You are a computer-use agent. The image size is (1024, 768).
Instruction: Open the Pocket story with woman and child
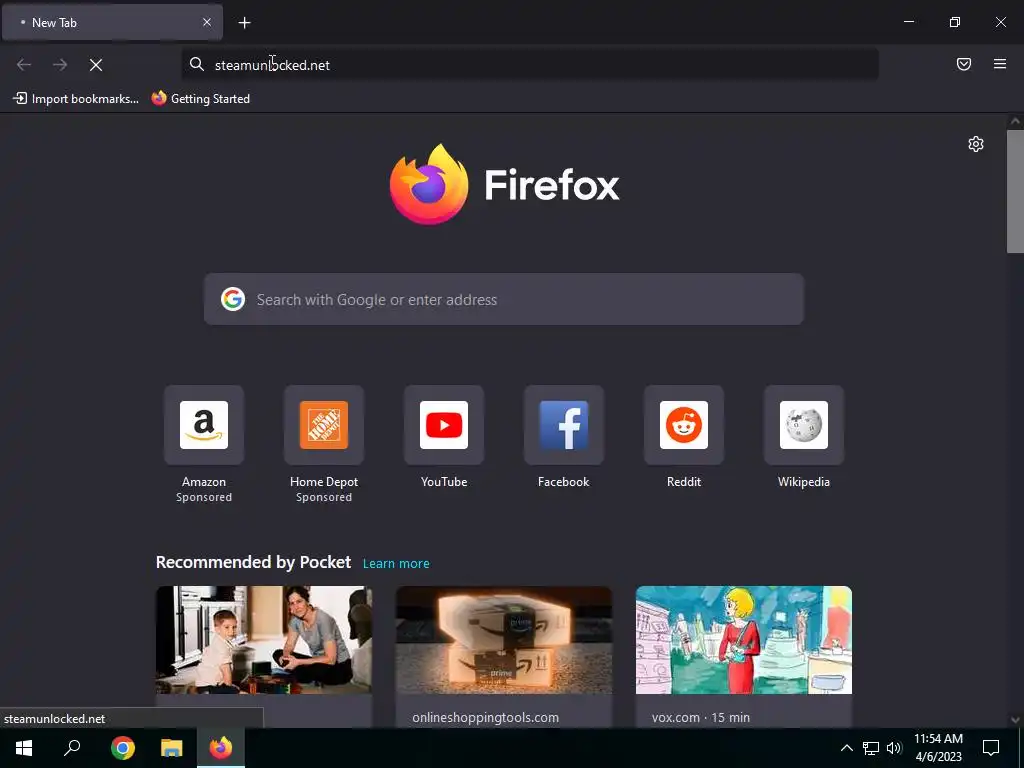[264, 656]
